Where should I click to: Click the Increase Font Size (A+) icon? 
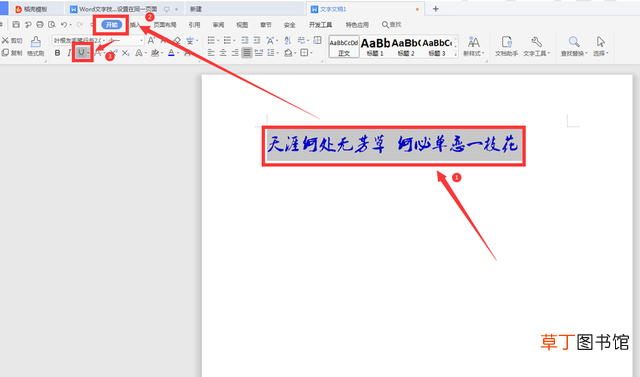(151, 40)
